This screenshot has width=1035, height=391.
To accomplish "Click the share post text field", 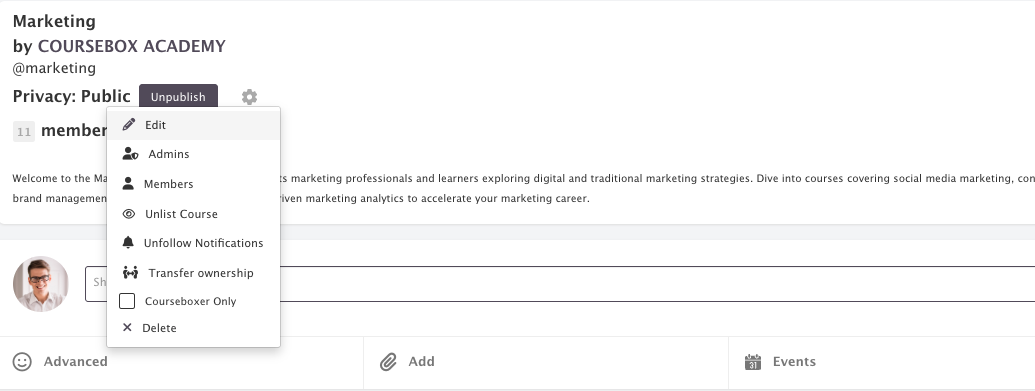I will pos(560,284).
